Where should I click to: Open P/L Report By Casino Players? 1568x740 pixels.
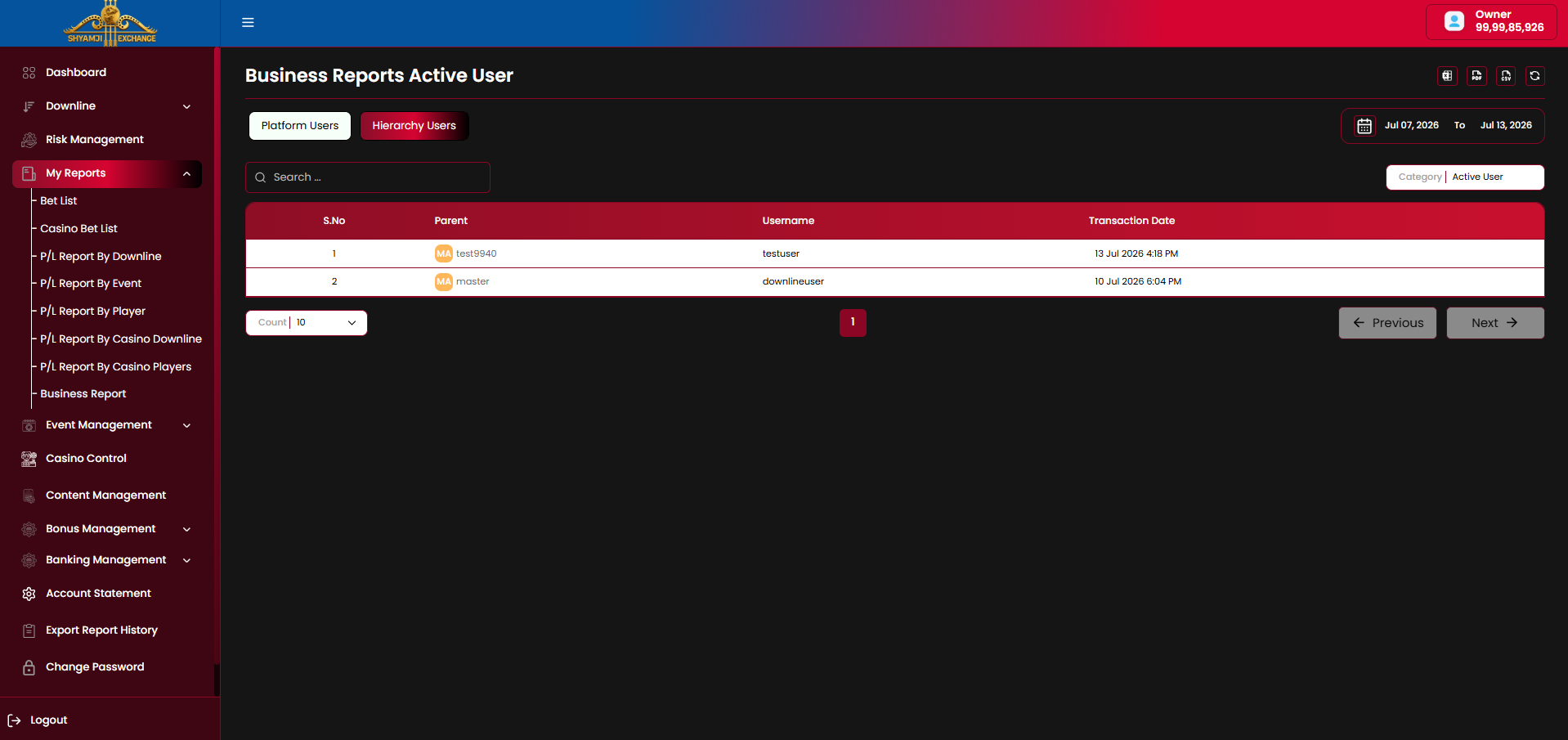point(115,367)
